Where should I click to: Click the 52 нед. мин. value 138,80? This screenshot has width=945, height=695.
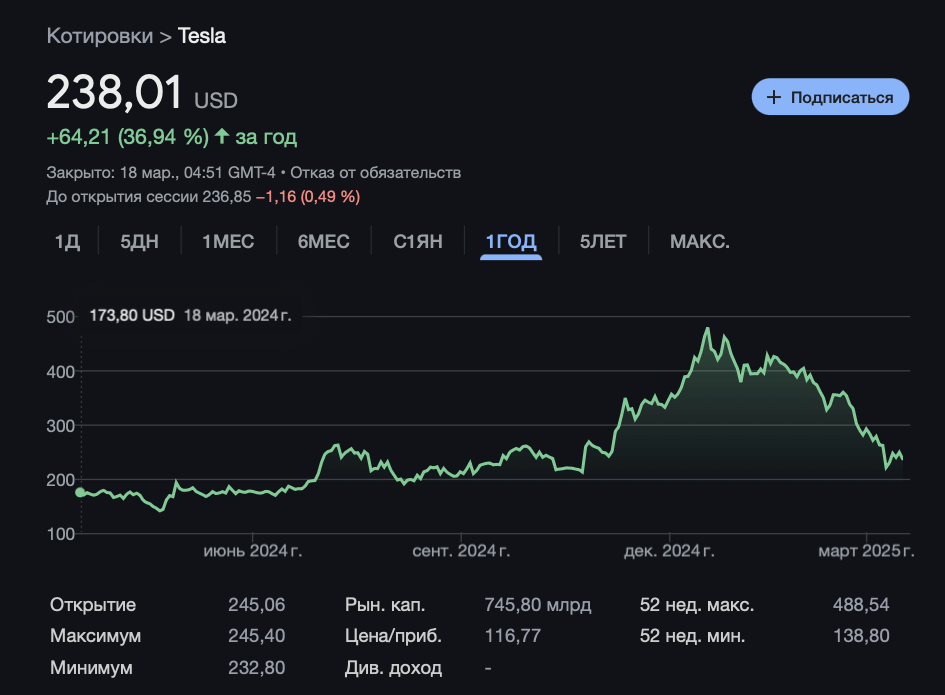coord(861,636)
